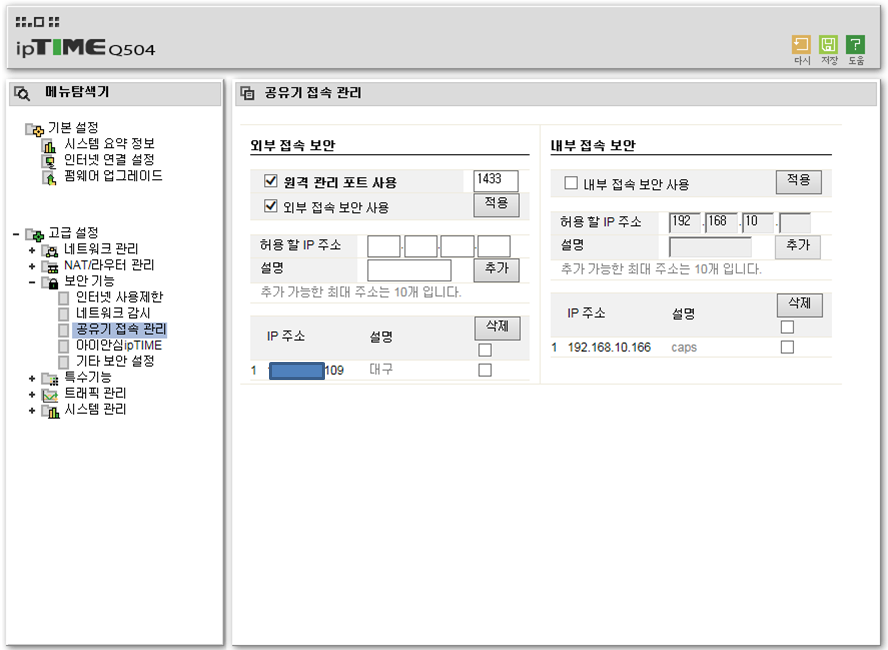The width and height of the screenshot is (888, 650).
Task: Click last octet field of internal IP
Action: point(795,223)
